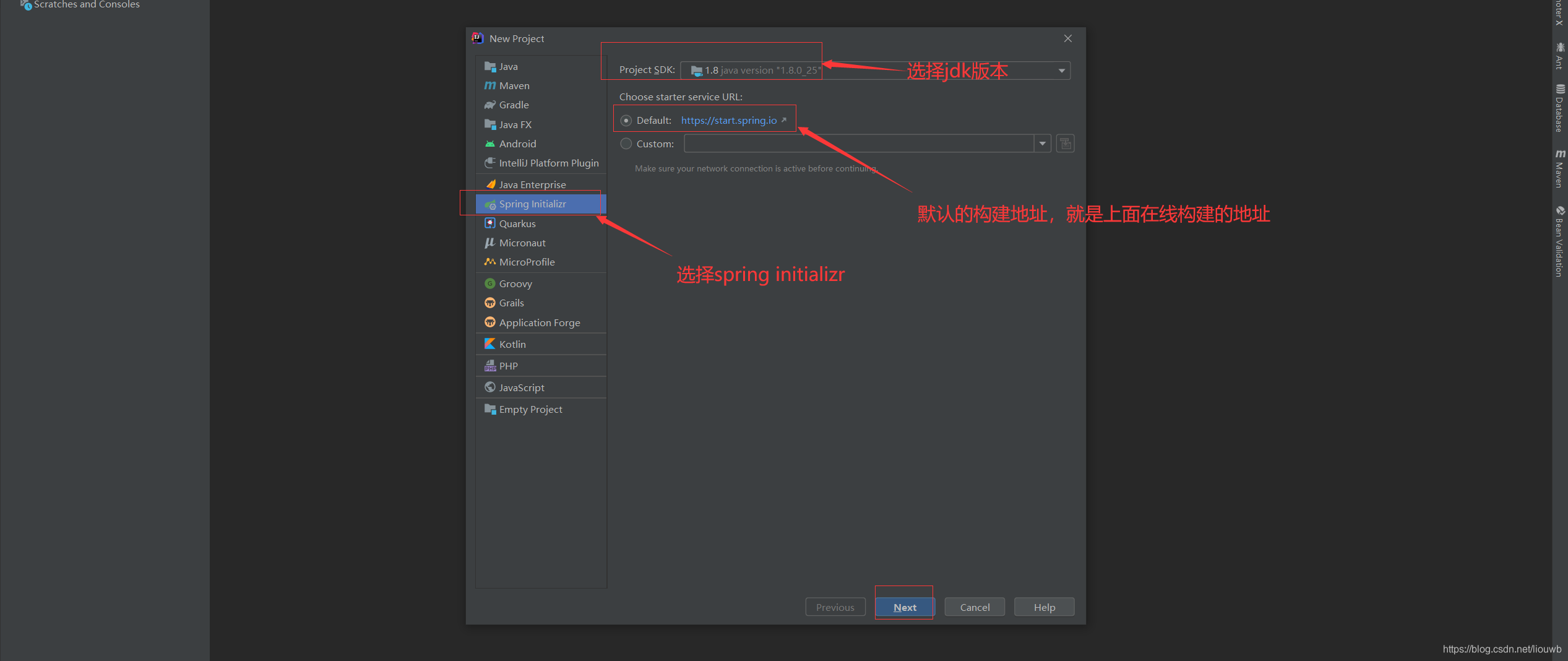Click the Custom URL input field

click(x=859, y=144)
